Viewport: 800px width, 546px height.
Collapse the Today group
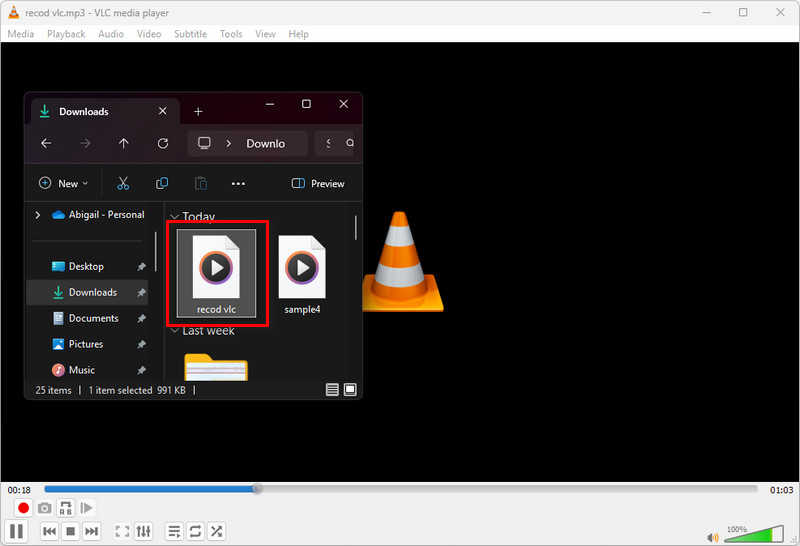point(174,217)
